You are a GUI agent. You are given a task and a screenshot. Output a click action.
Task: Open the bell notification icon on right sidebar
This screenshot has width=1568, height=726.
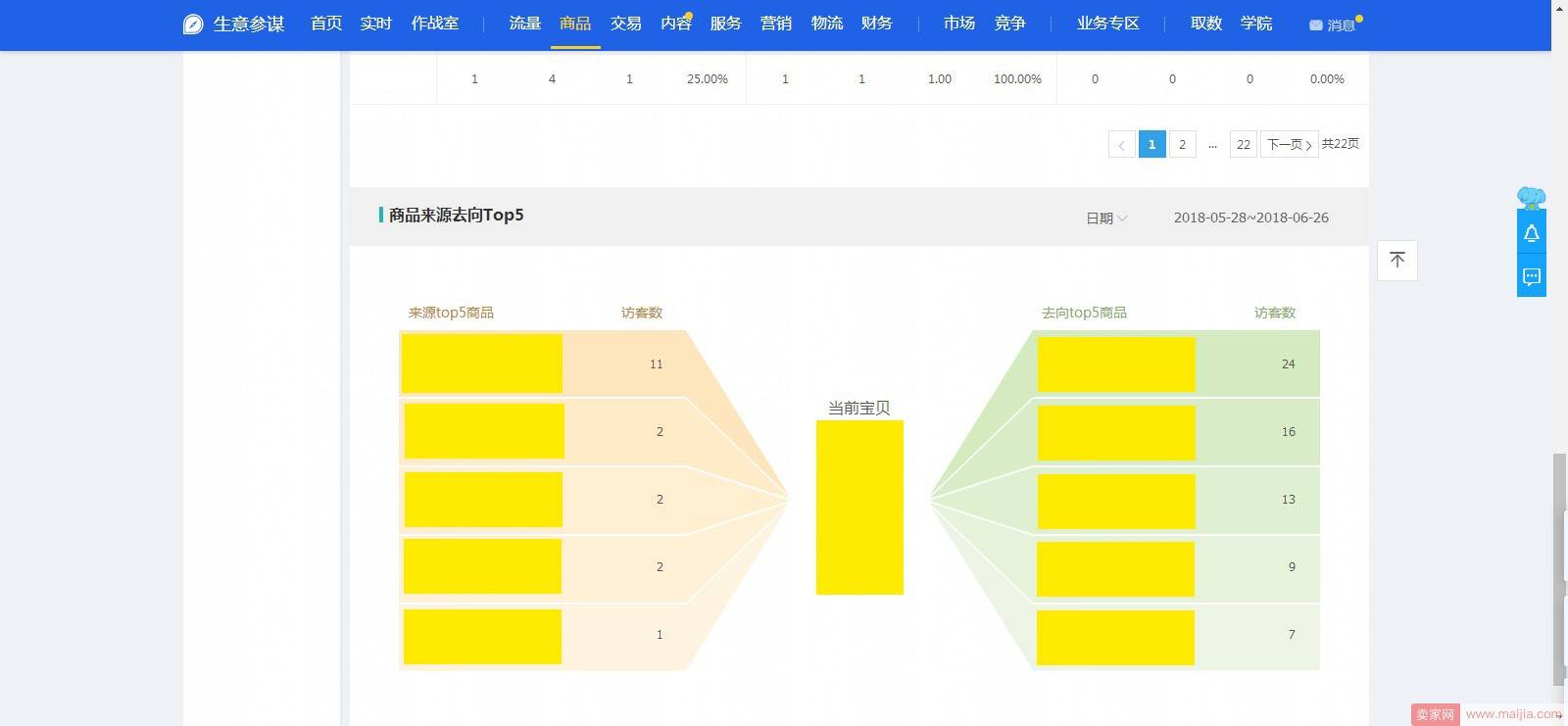[1531, 234]
